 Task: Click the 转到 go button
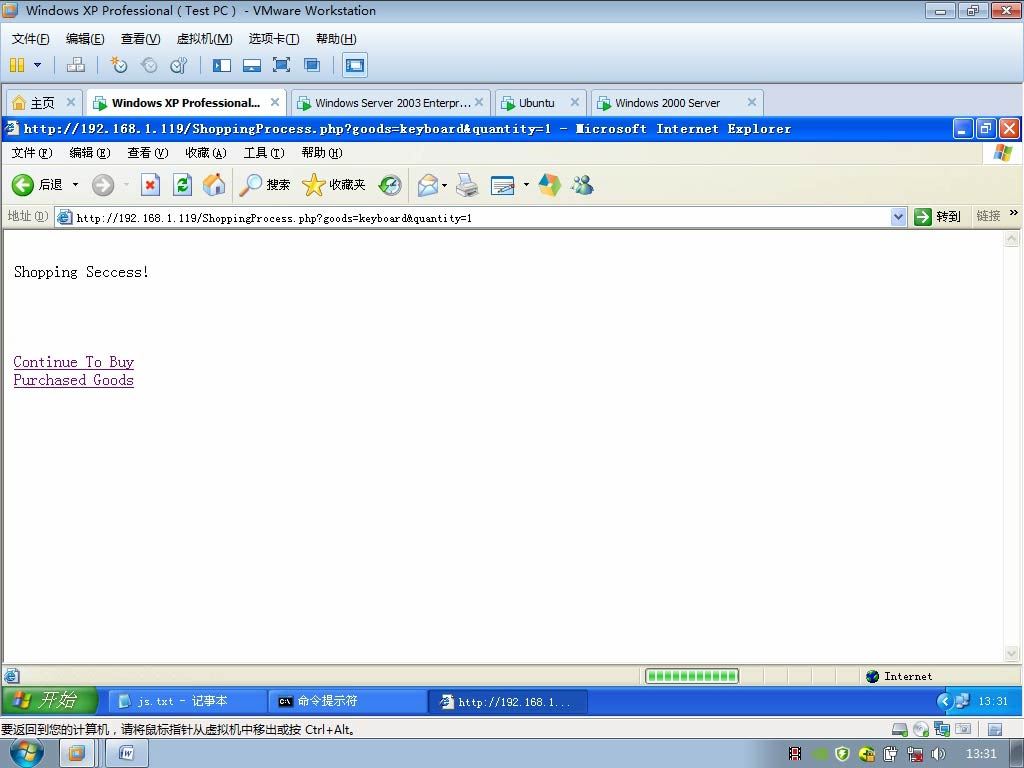(x=937, y=217)
